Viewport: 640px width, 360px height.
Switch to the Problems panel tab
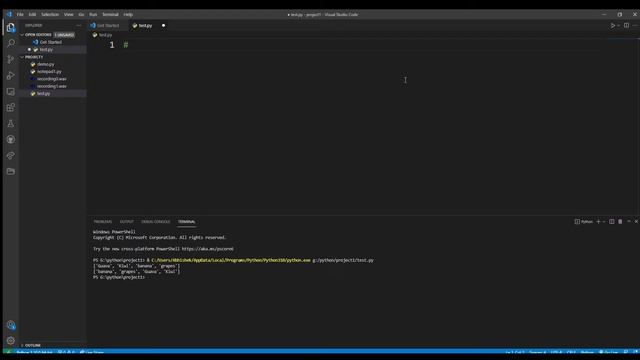[103, 222]
